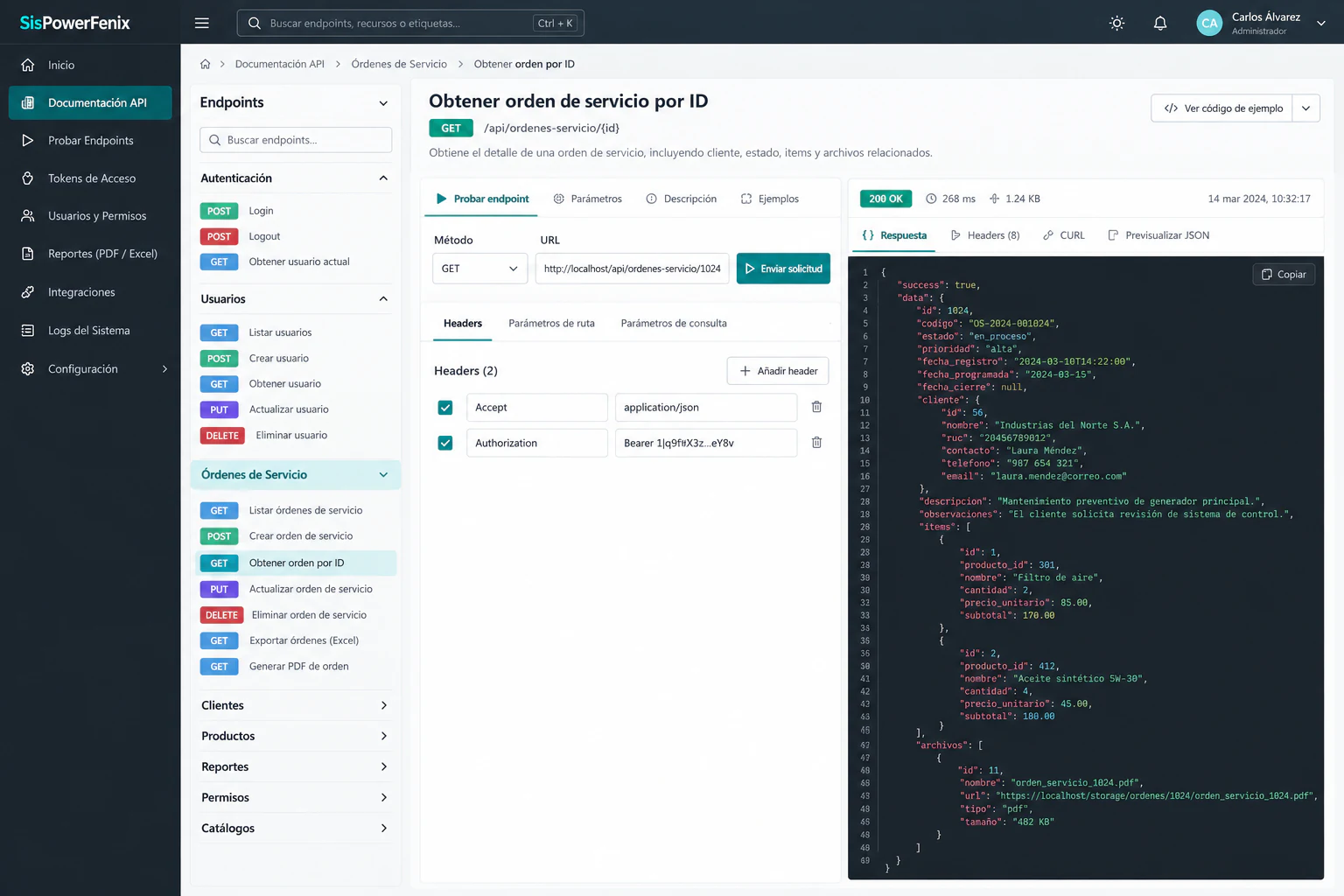Viewport: 1344px width, 896px height.
Task: Collapse the Usuarios endpoint group
Action: (x=383, y=299)
